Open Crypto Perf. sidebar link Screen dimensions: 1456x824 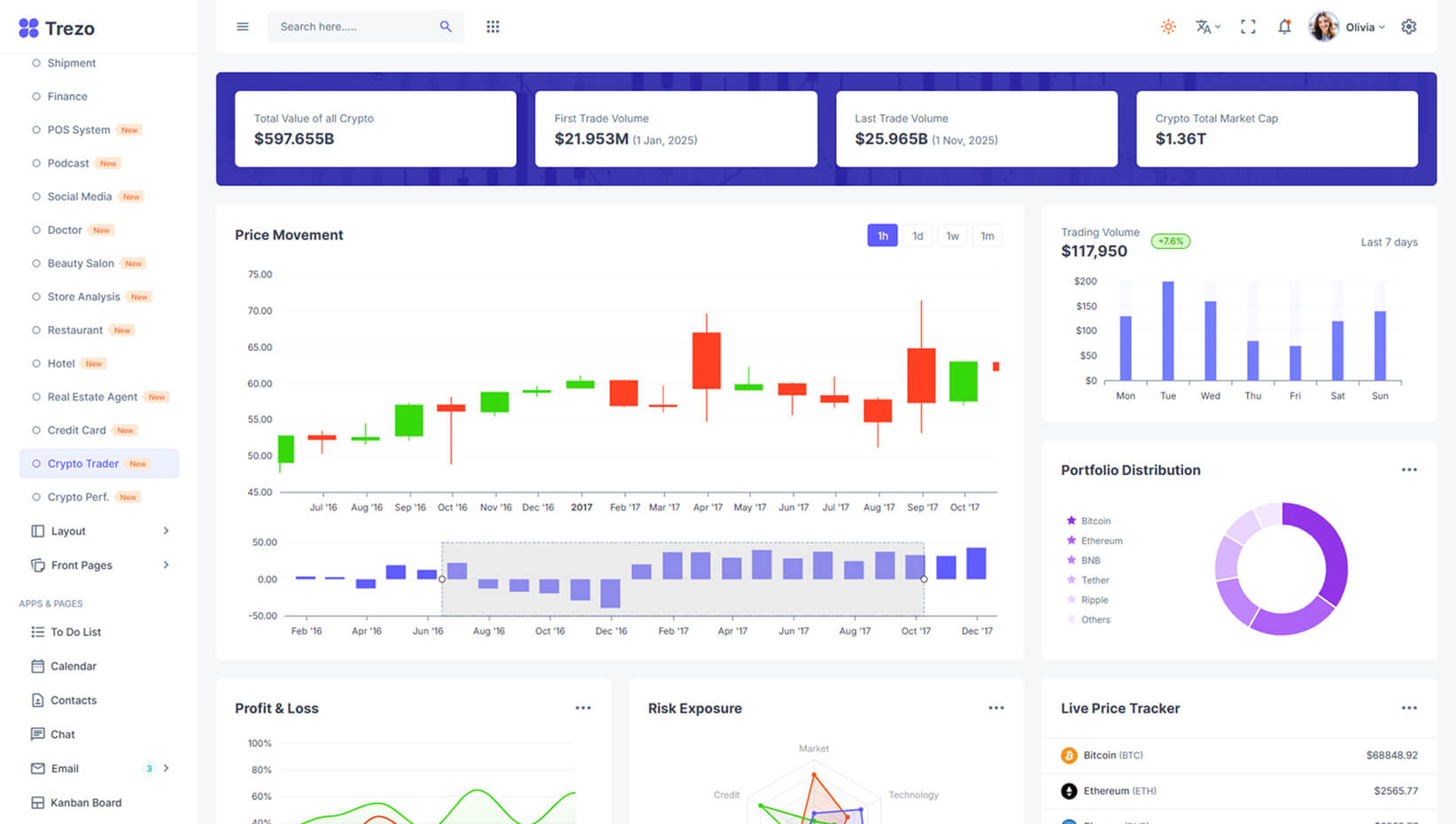[x=78, y=497]
